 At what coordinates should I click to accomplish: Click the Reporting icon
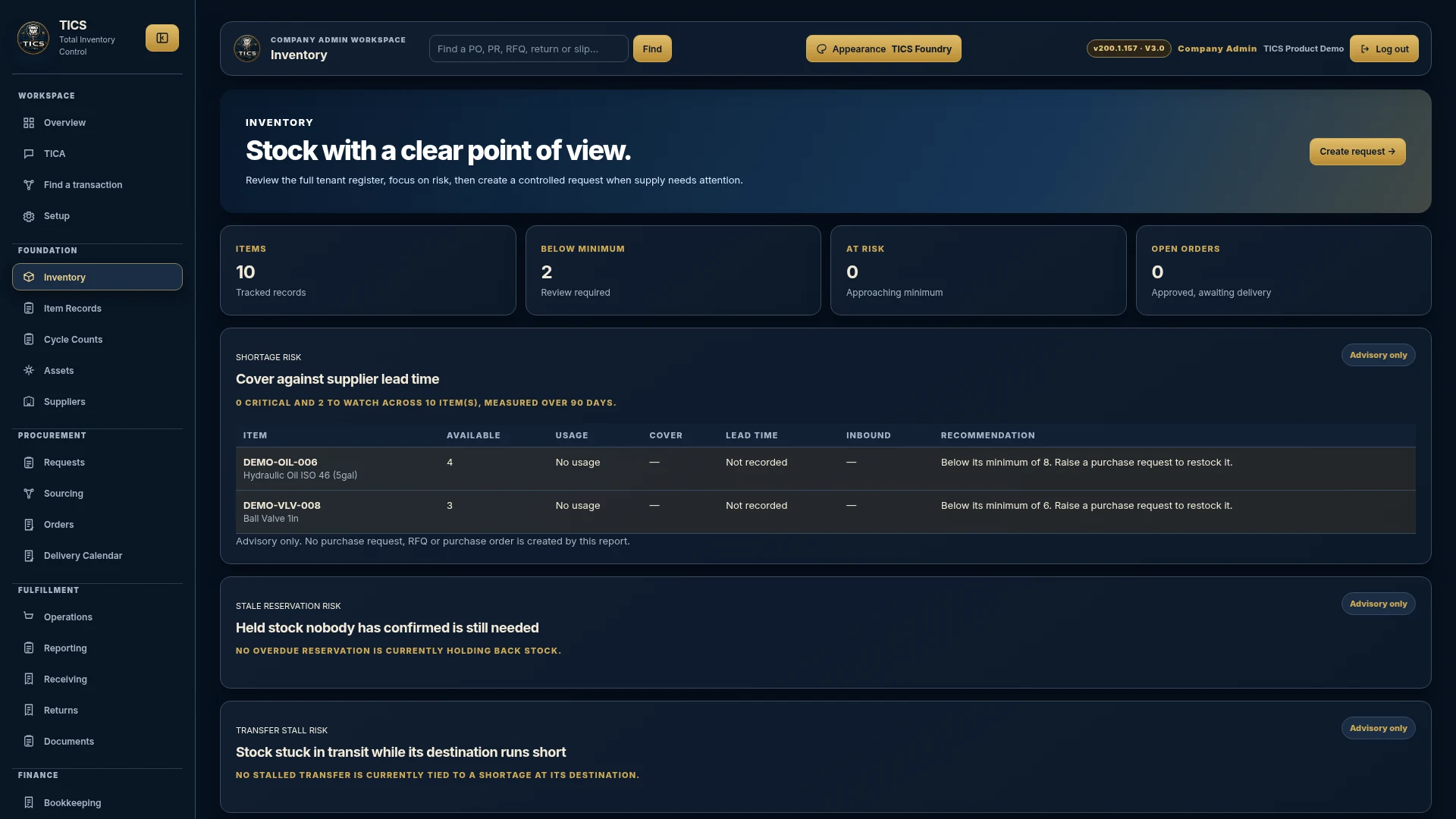pos(29,648)
